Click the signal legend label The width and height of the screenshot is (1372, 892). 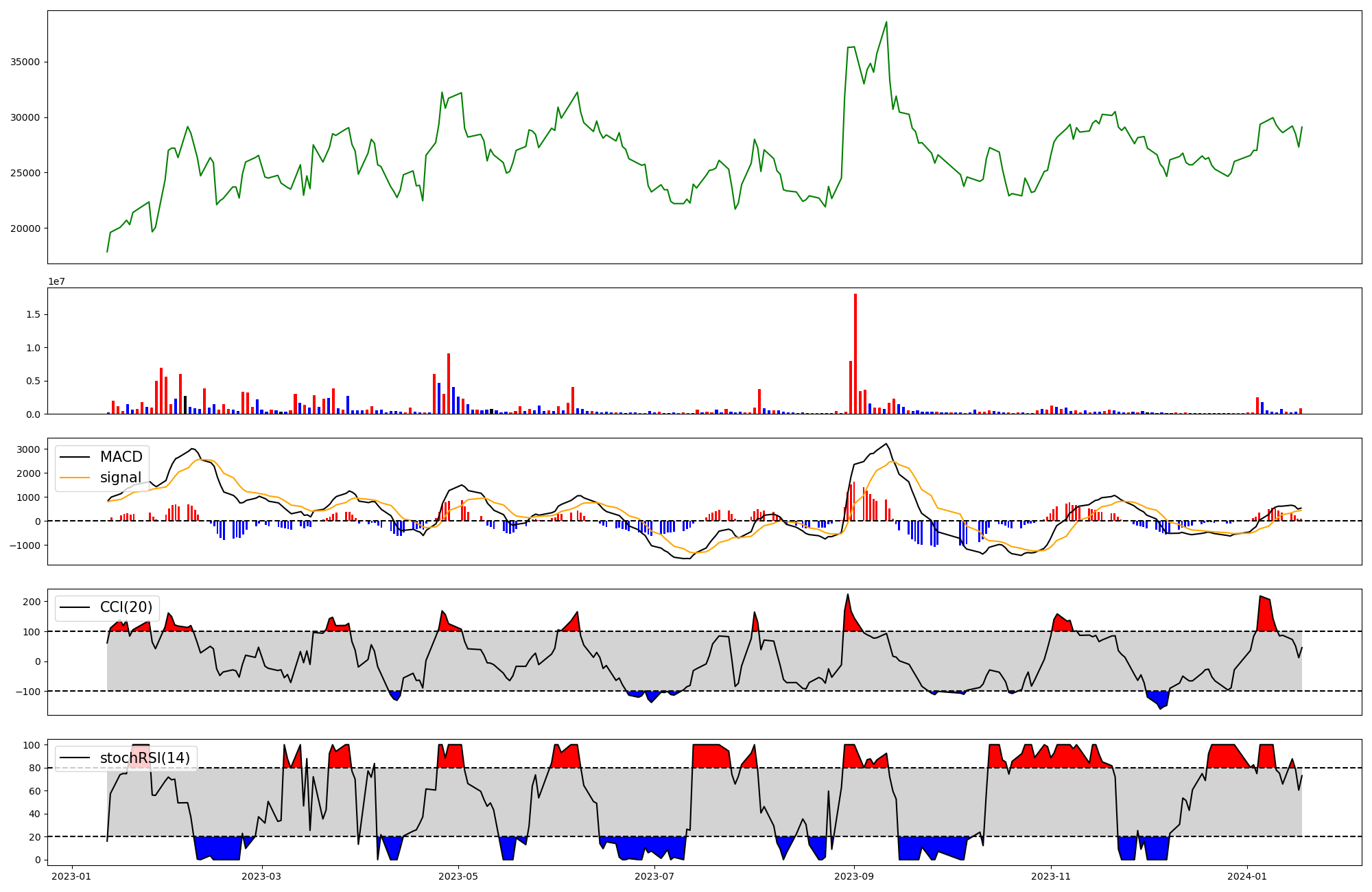point(120,478)
